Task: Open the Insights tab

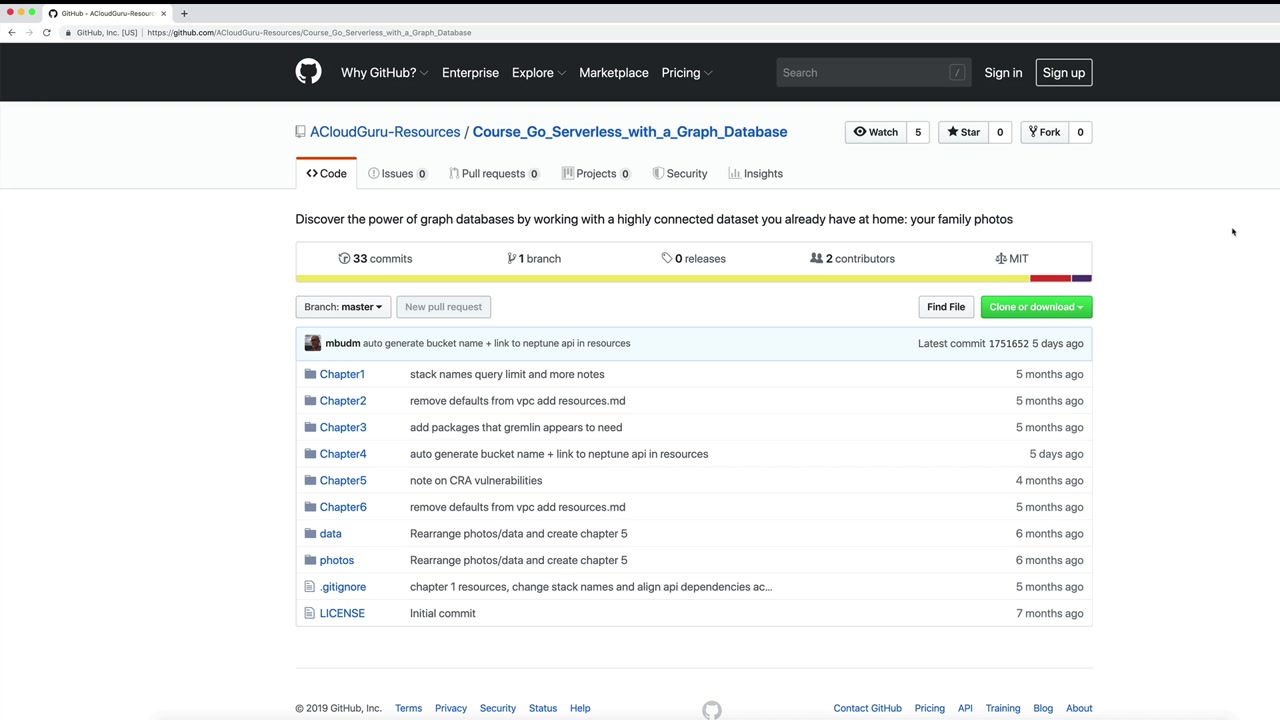Action: pyautogui.click(x=755, y=174)
